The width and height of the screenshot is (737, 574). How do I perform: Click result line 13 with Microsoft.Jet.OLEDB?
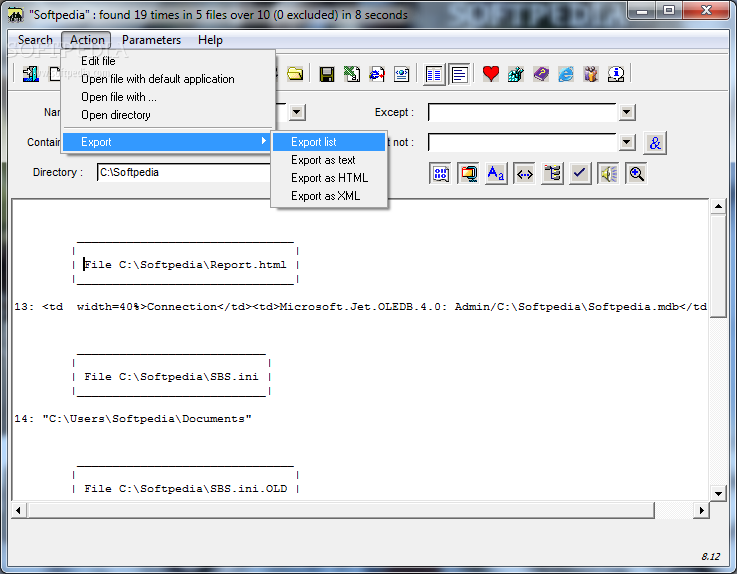(361, 307)
